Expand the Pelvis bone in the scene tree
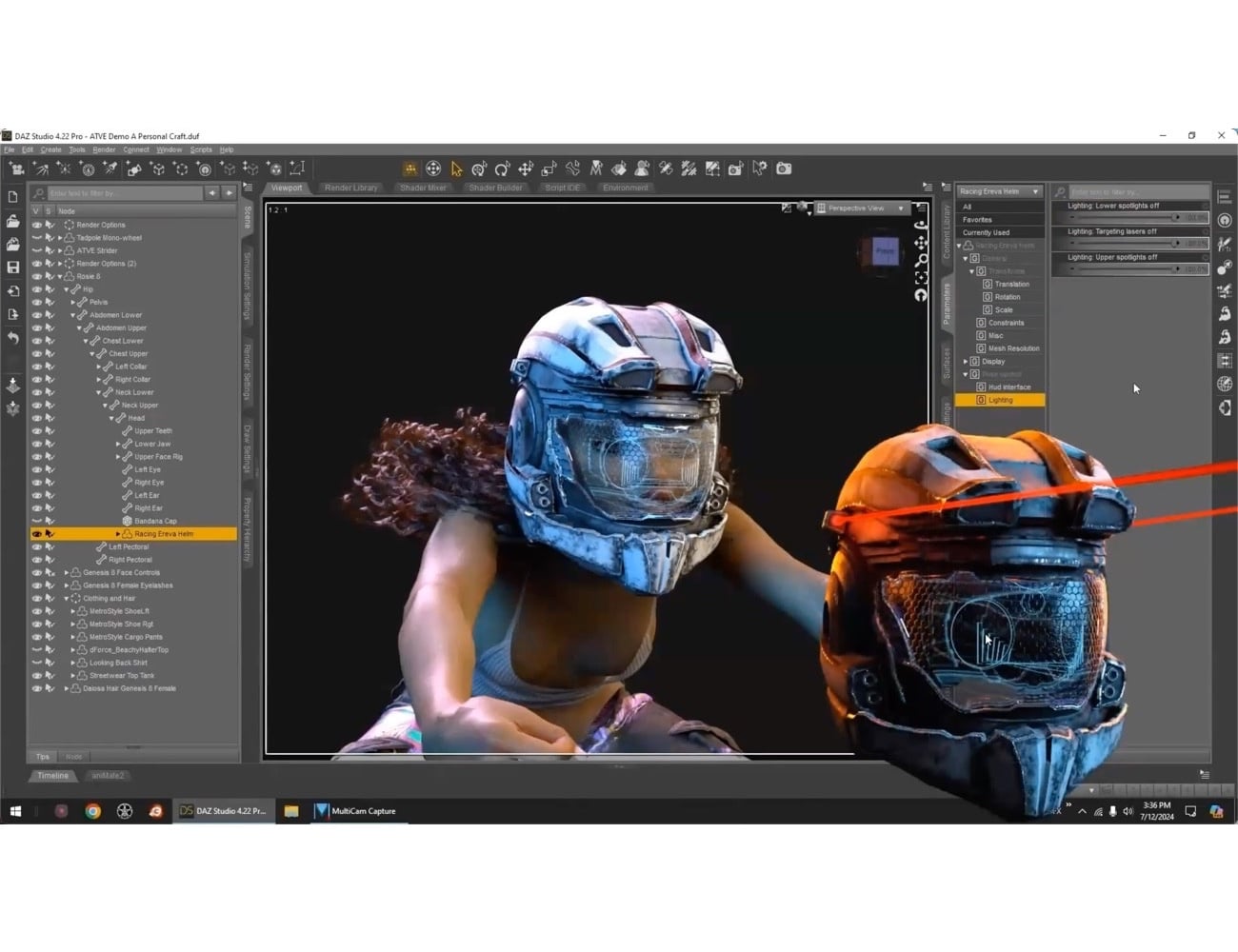This screenshot has height=952, width=1238. click(x=71, y=302)
